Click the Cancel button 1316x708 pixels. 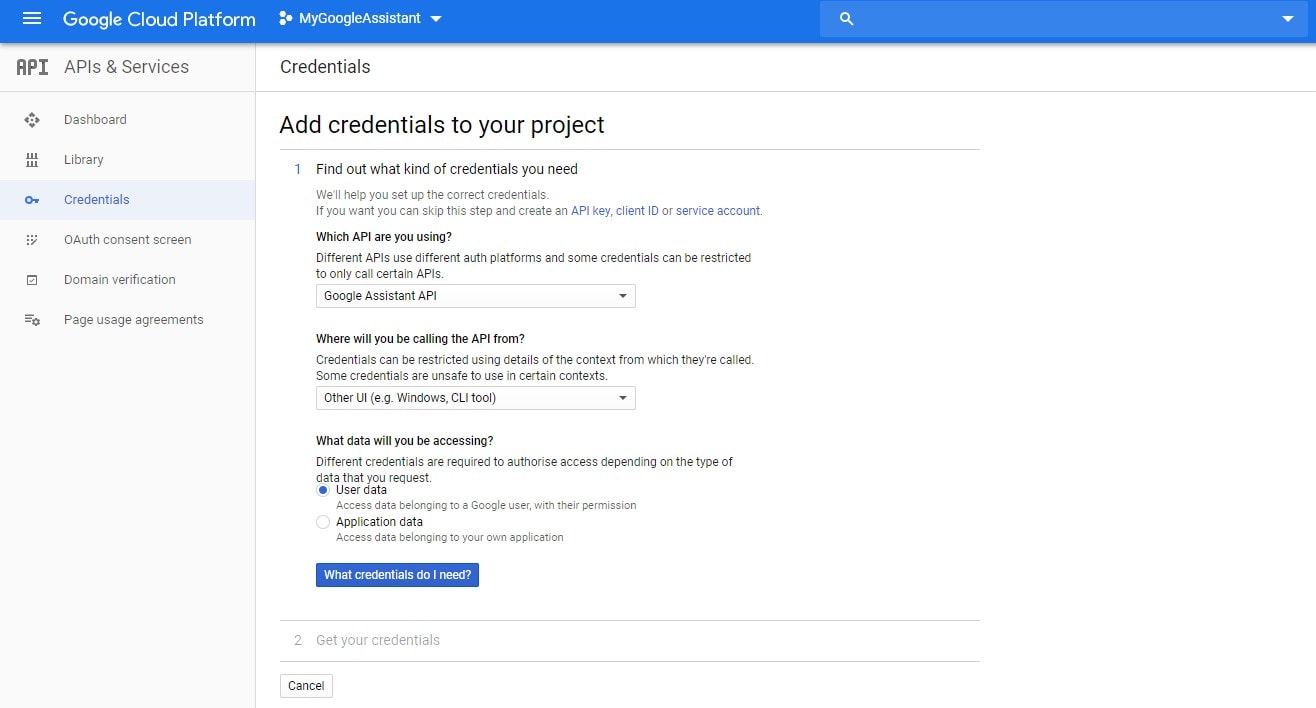306,686
